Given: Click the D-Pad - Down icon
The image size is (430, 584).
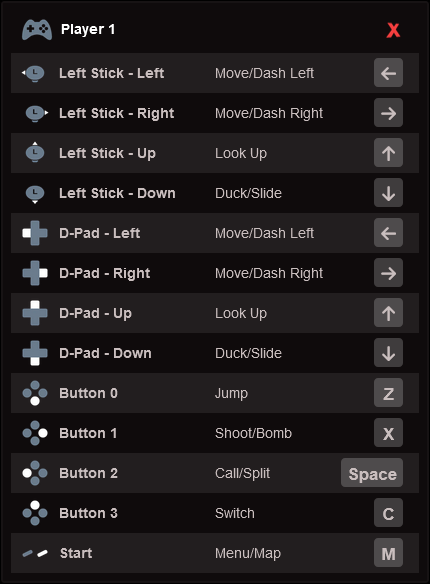Looking at the screenshot, I should [35, 353].
